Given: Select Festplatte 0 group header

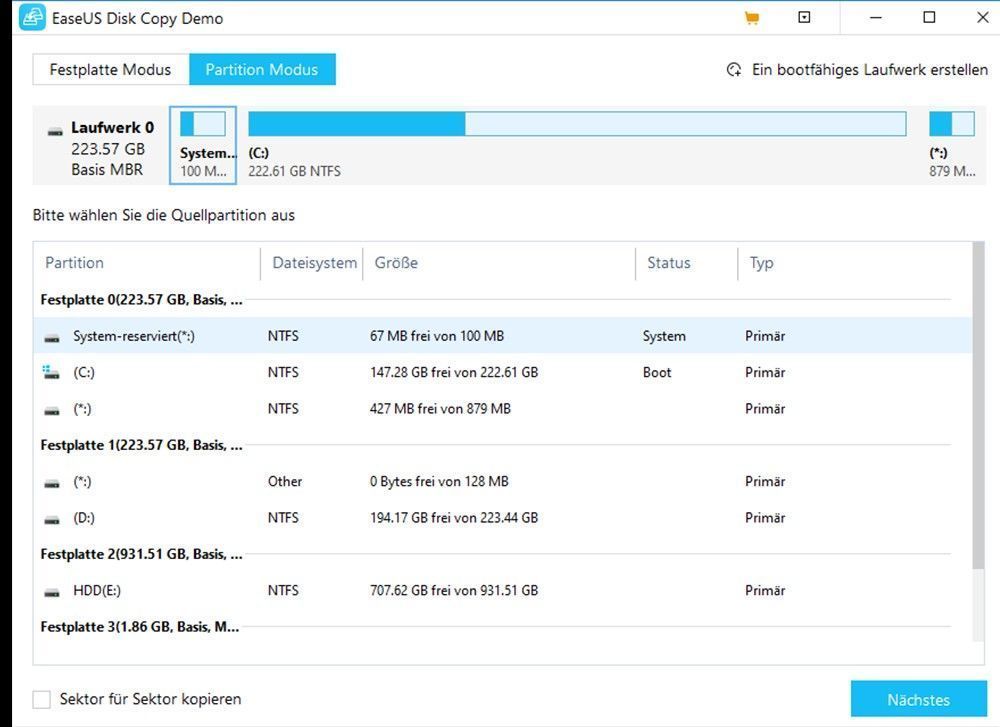Looking at the screenshot, I should [142, 300].
